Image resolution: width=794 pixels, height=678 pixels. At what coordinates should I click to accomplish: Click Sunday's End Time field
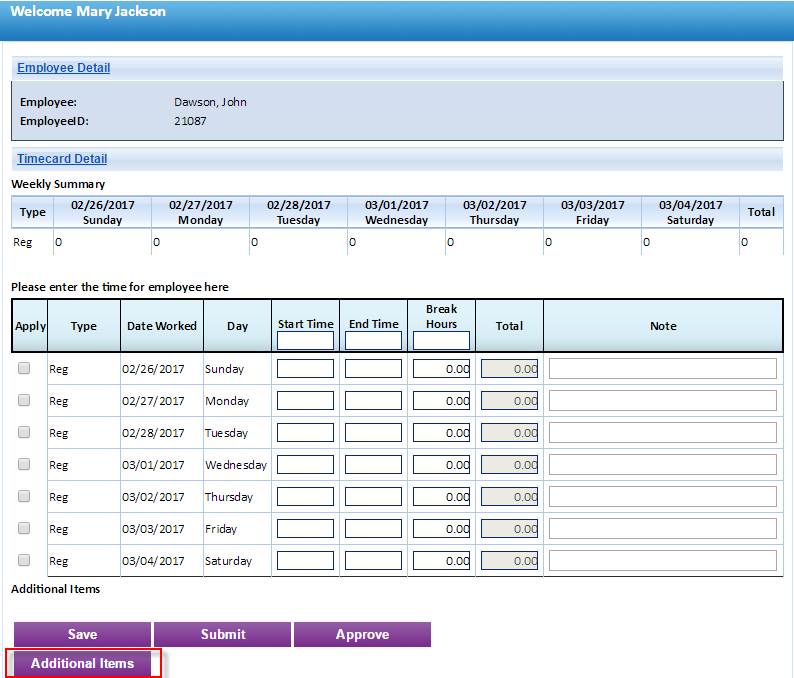(373, 369)
